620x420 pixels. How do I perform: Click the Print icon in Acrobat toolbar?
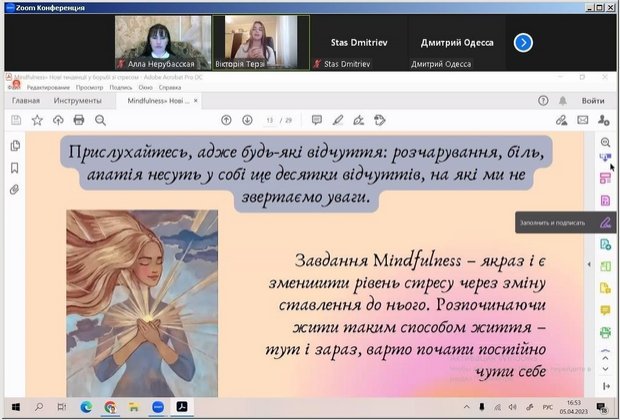coord(79,120)
